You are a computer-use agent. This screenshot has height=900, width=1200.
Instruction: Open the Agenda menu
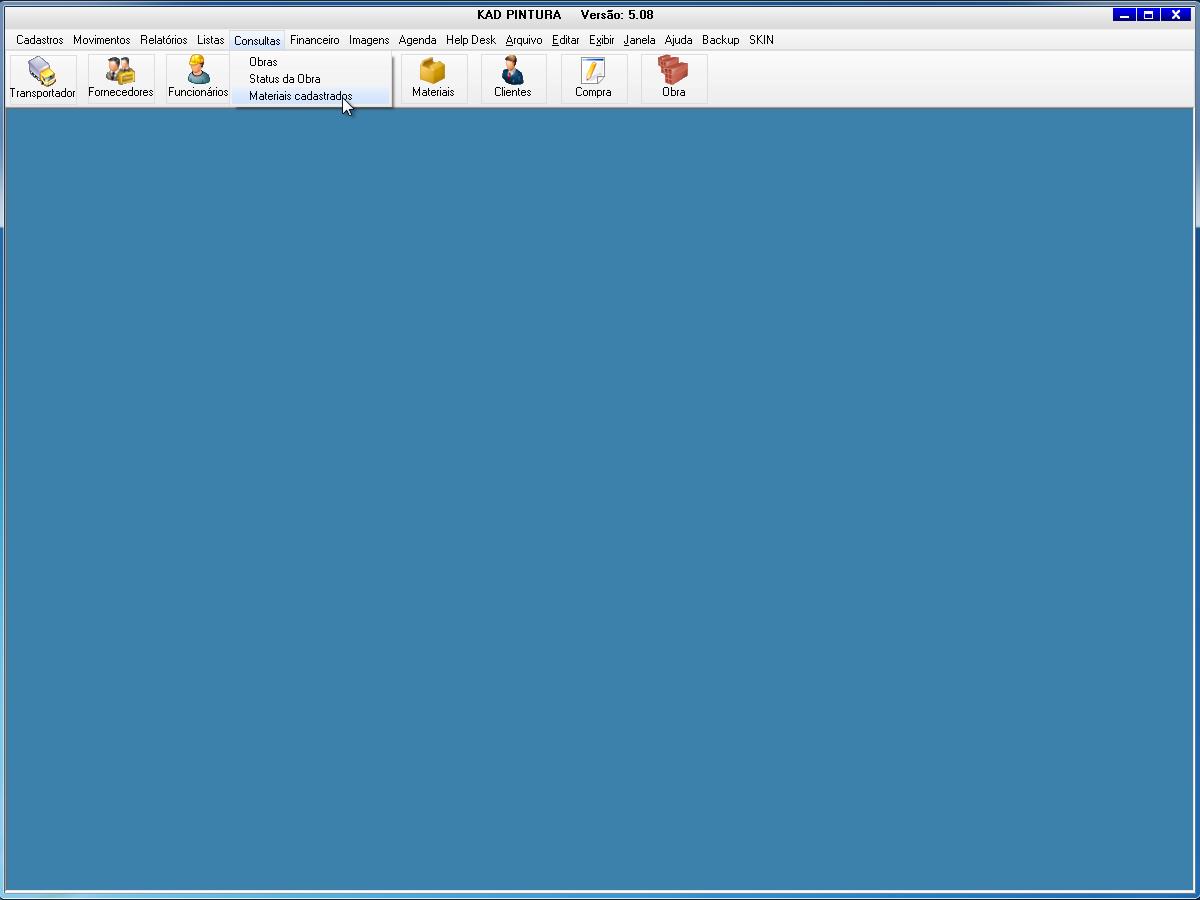pyautogui.click(x=417, y=40)
